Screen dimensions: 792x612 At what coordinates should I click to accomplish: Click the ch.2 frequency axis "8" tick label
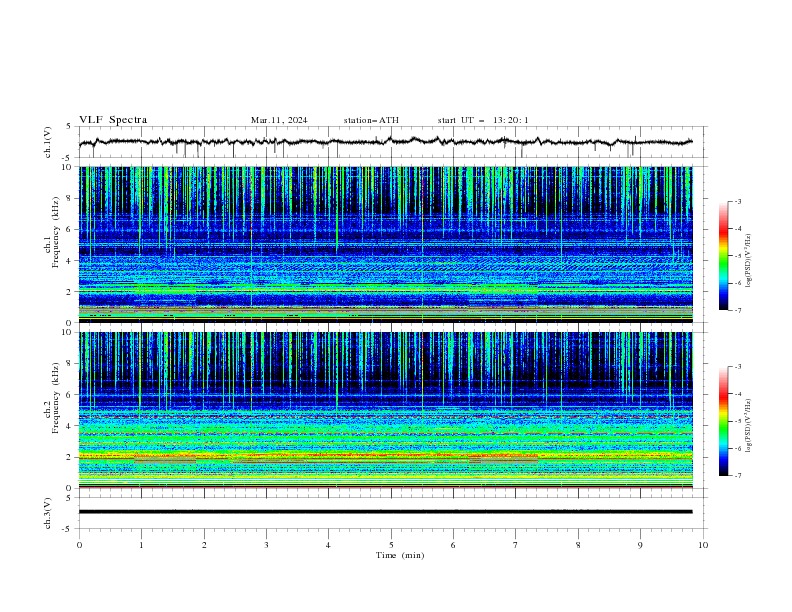pos(69,364)
